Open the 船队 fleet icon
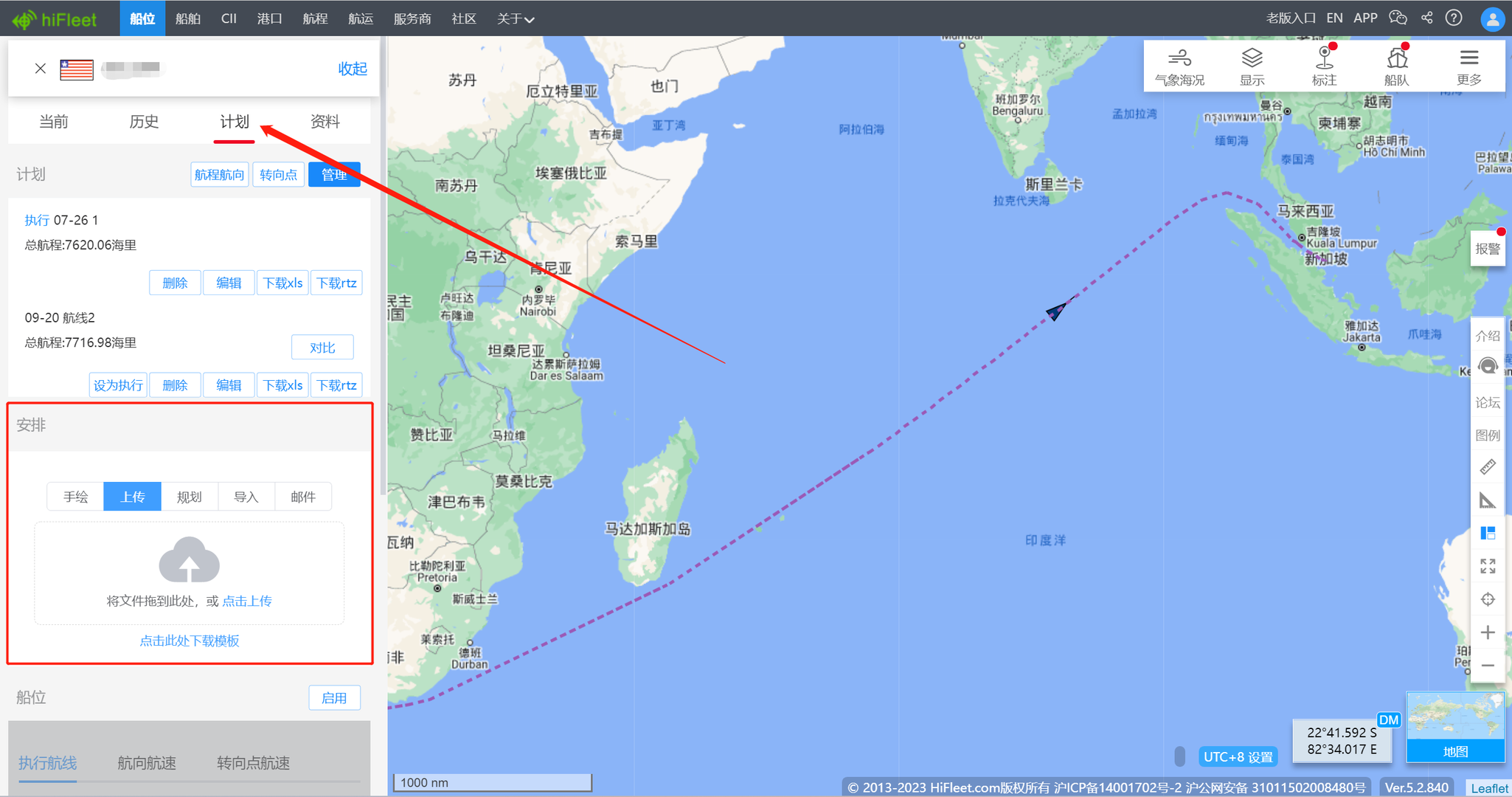Viewport: 1512px width, 797px height. (1396, 66)
